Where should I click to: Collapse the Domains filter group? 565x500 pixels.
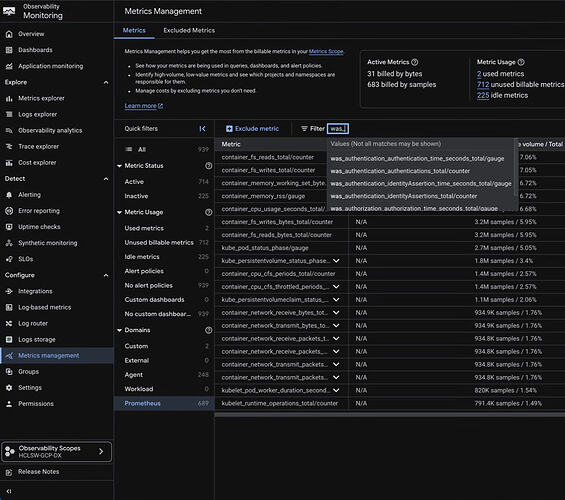click(119, 330)
